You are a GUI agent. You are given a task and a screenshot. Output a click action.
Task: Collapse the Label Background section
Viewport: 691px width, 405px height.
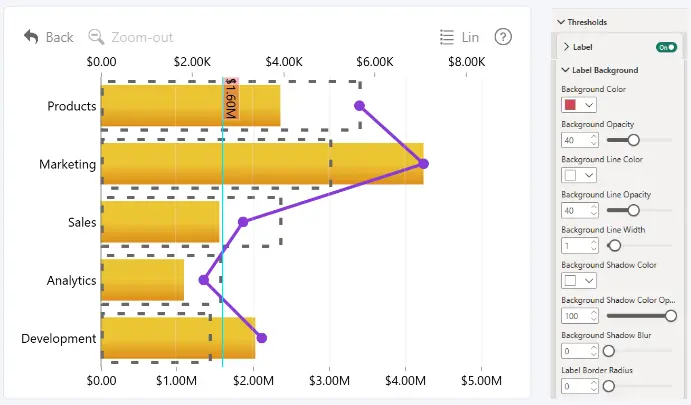click(x=565, y=70)
